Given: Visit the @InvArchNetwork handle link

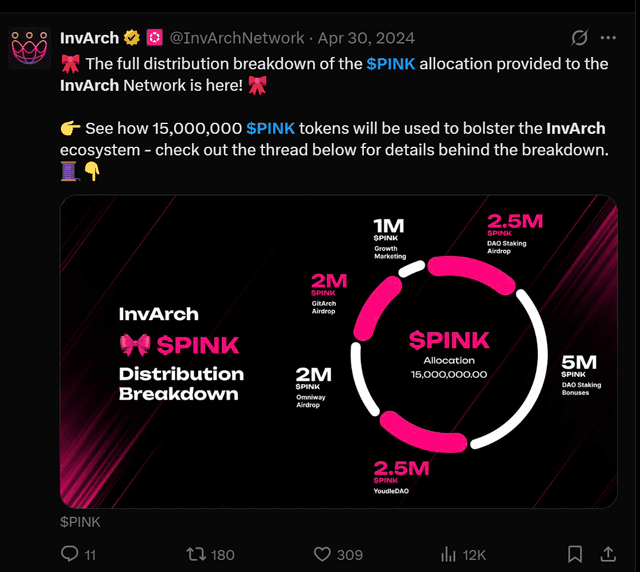Looking at the screenshot, I should click(x=237, y=38).
